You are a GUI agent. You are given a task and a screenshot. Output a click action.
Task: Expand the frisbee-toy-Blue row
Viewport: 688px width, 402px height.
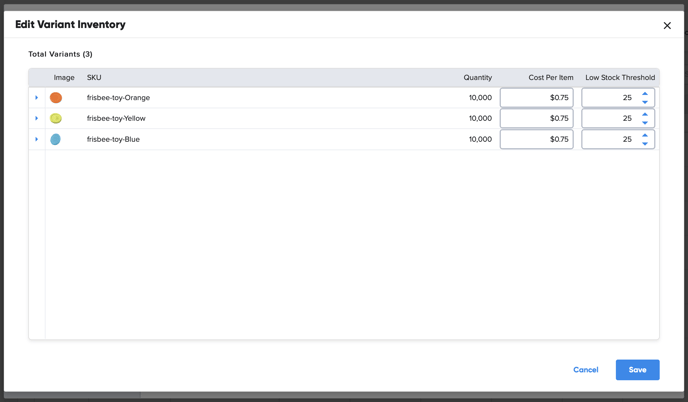pyautogui.click(x=36, y=139)
